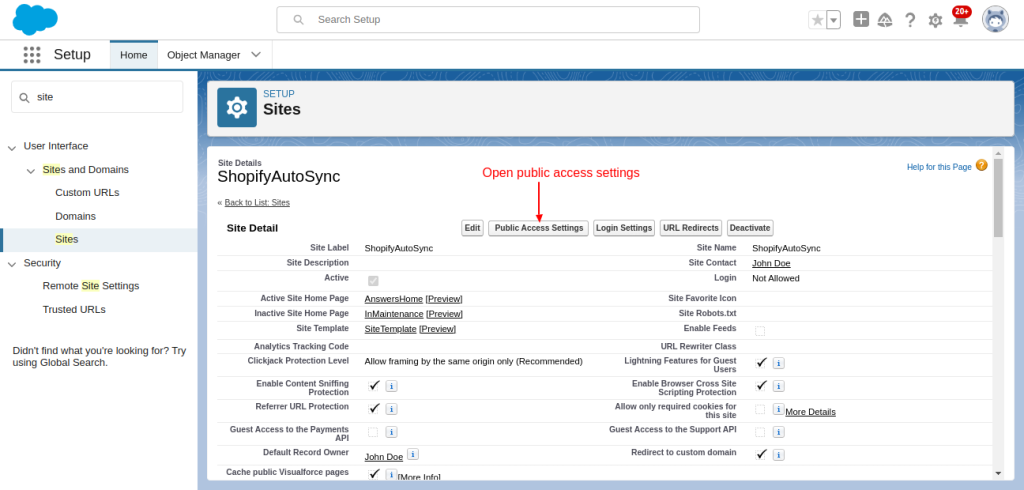1024x490 pixels.
Task: Click the scrollbar up arrow
Action: tap(998, 153)
